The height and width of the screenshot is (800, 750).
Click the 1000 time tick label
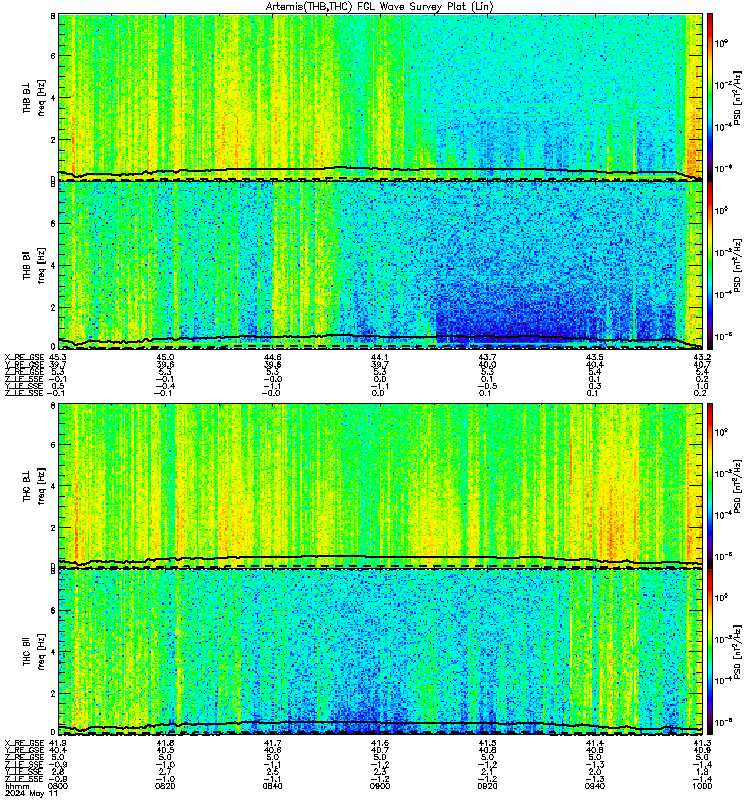(702, 786)
